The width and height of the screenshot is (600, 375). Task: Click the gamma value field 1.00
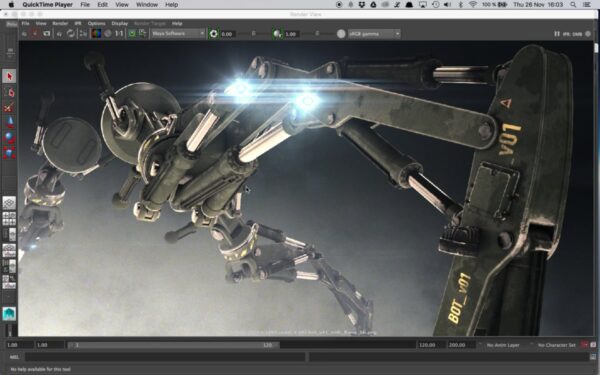292,34
